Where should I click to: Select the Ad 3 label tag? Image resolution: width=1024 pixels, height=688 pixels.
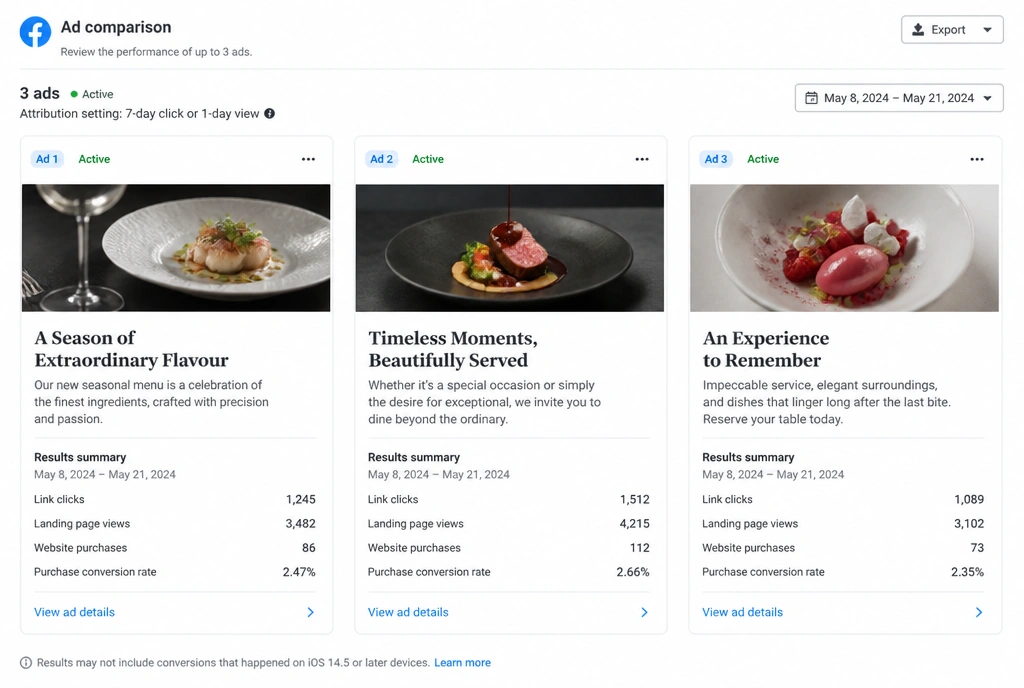[716, 159]
